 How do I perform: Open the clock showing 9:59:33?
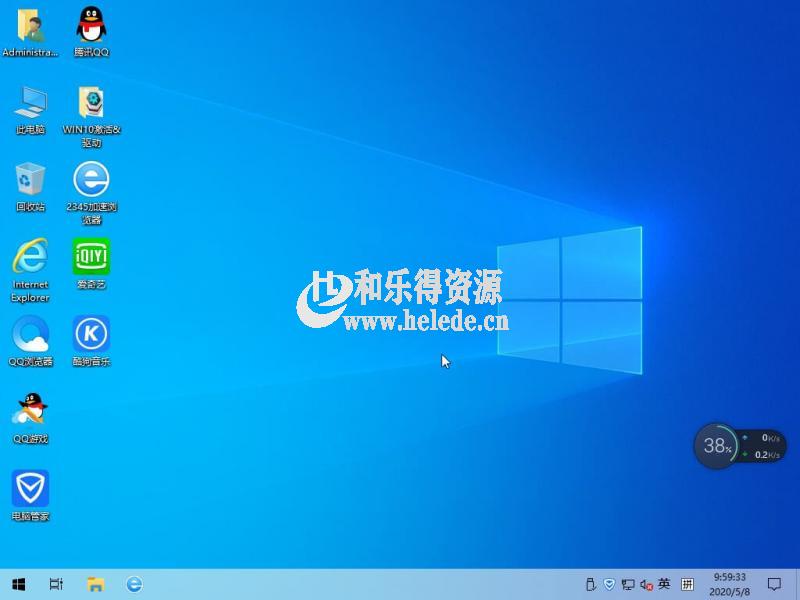pyautogui.click(x=730, y=584)
